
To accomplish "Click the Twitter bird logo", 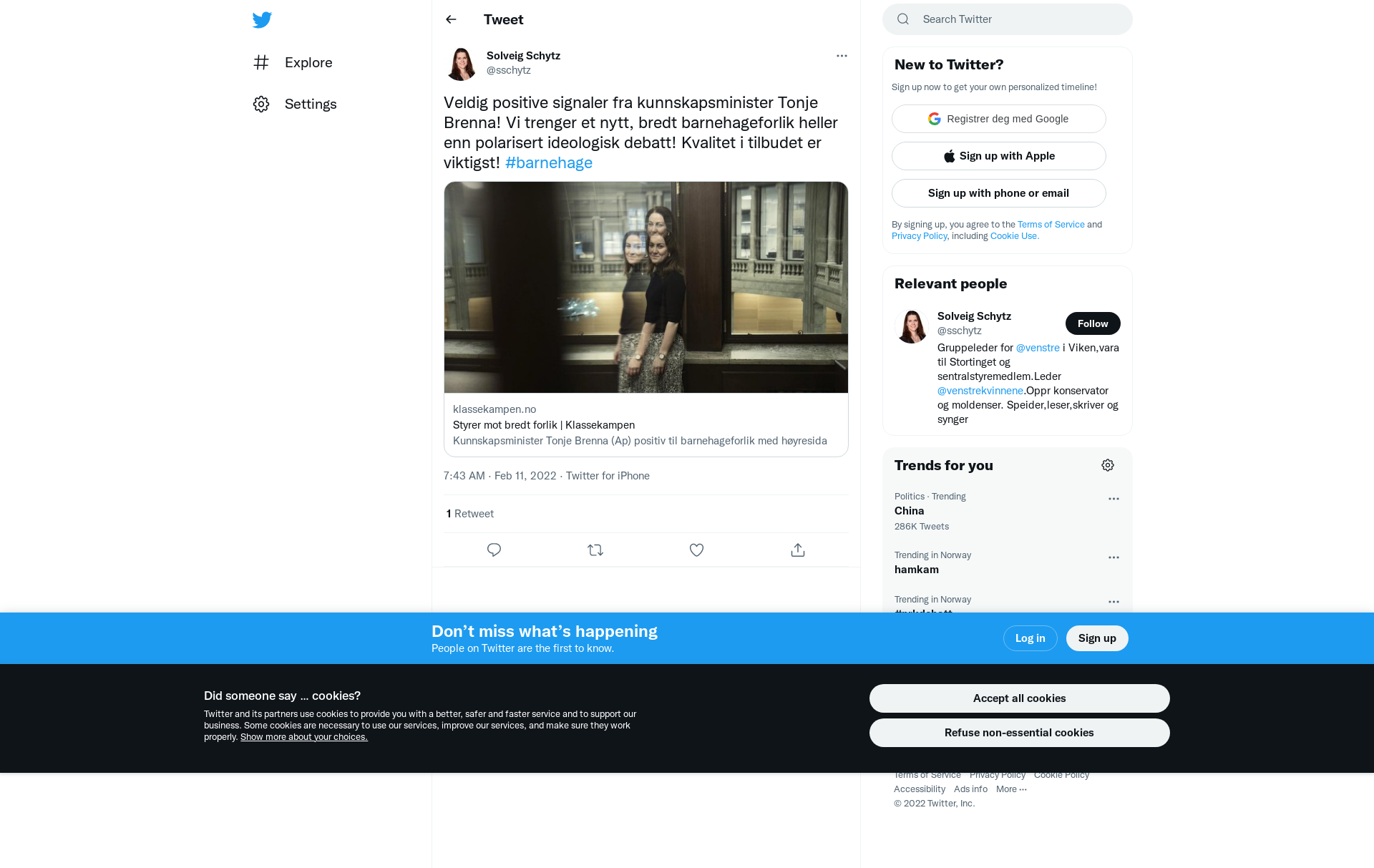I will pos(262,20).
